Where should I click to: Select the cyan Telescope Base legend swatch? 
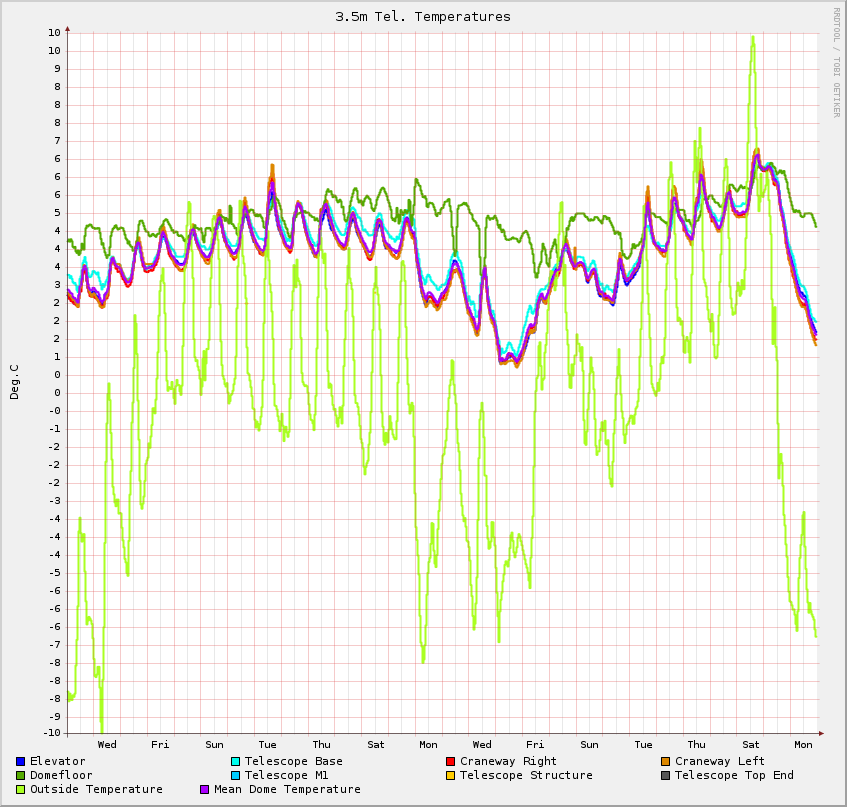pyautogui.click(x=235, y=761)
